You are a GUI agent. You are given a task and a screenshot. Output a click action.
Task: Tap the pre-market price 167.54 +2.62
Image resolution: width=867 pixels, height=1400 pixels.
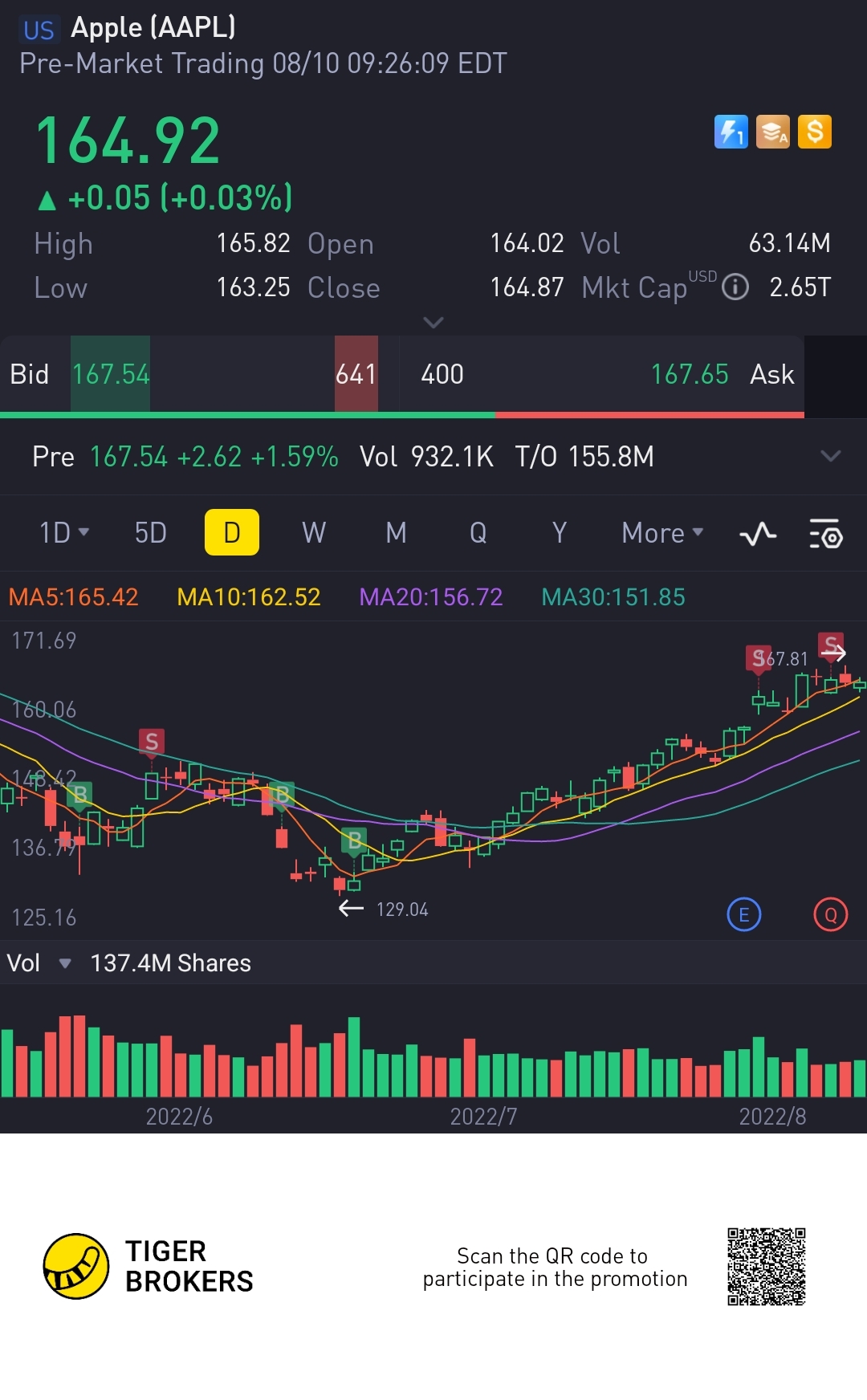[165, 457]
